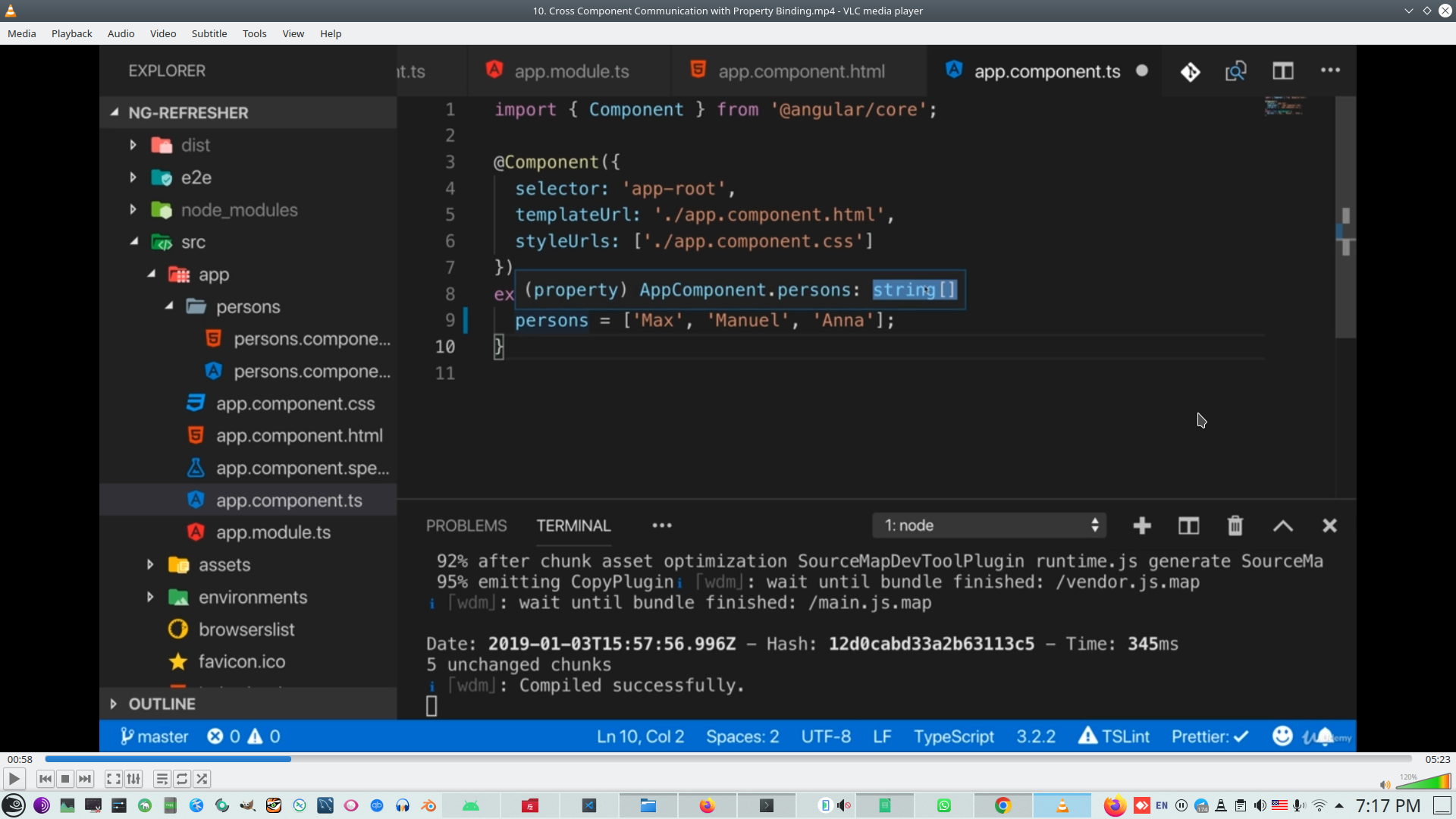Enable random playback in VLC
1456x819 pixels.
click(202, 779)
